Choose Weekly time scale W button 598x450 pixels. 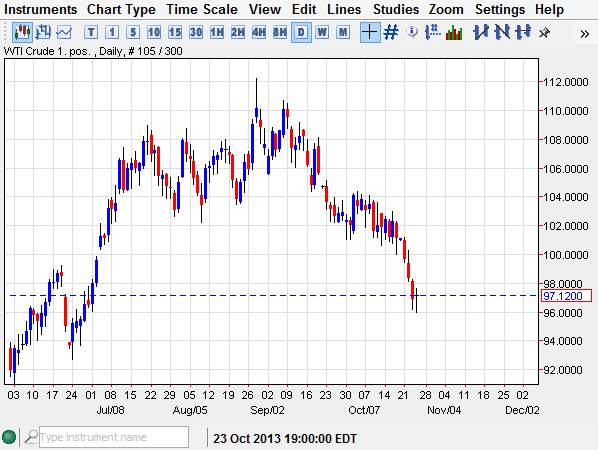pyautogui.click(x=322, y=32)
